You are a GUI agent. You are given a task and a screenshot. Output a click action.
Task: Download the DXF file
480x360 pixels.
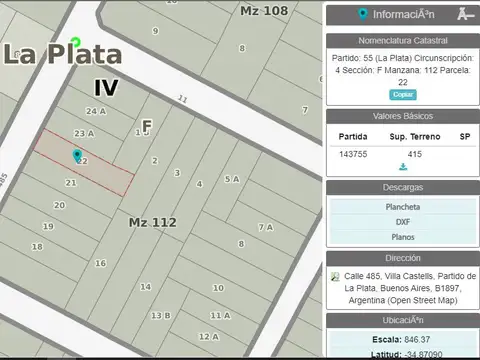(403, 222)
